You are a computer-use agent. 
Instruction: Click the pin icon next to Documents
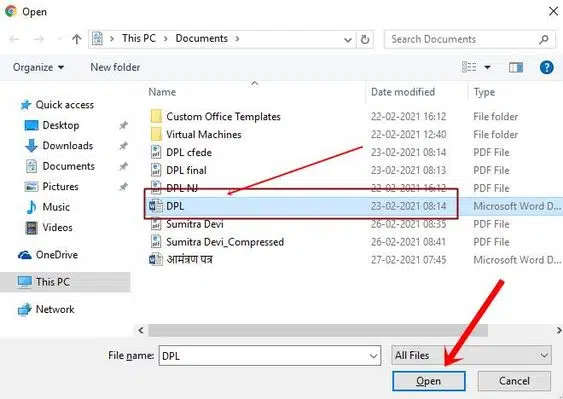pyautogui.click(x=124, y=166)
